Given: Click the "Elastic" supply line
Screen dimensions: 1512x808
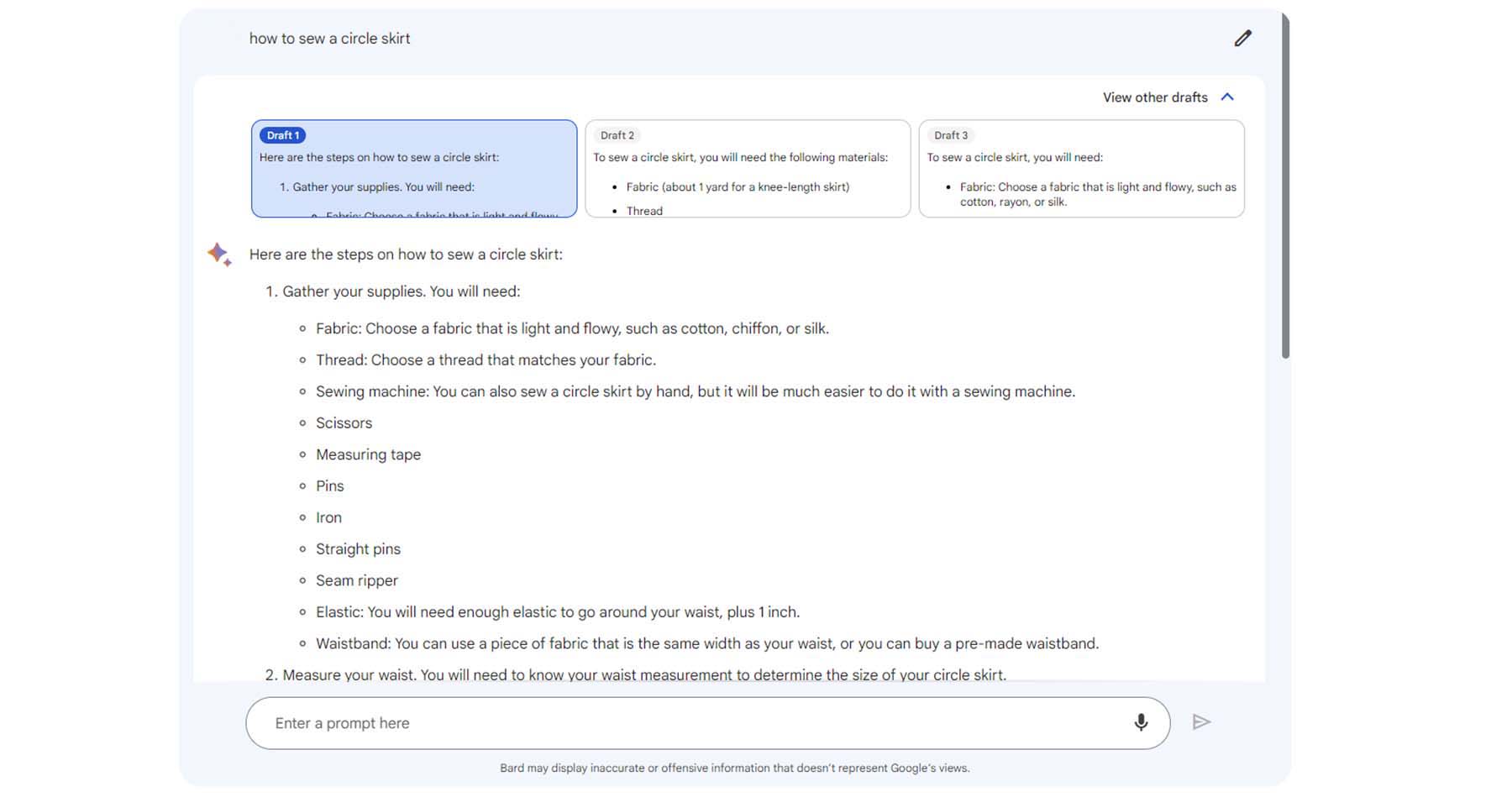Looking at the screenshot, I should click(x=557, y=612).
